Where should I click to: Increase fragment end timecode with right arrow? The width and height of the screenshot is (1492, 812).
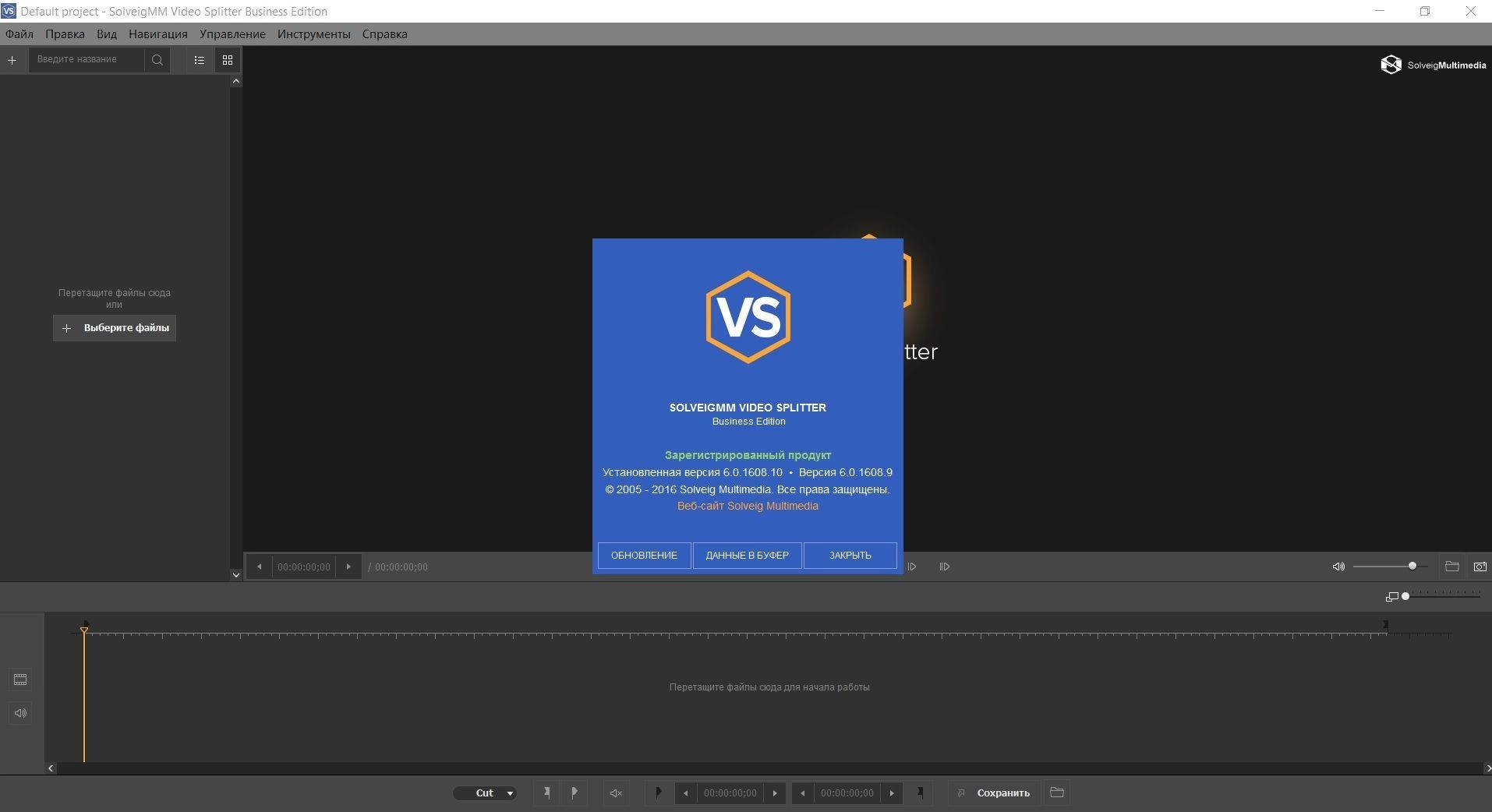[892, 793]
